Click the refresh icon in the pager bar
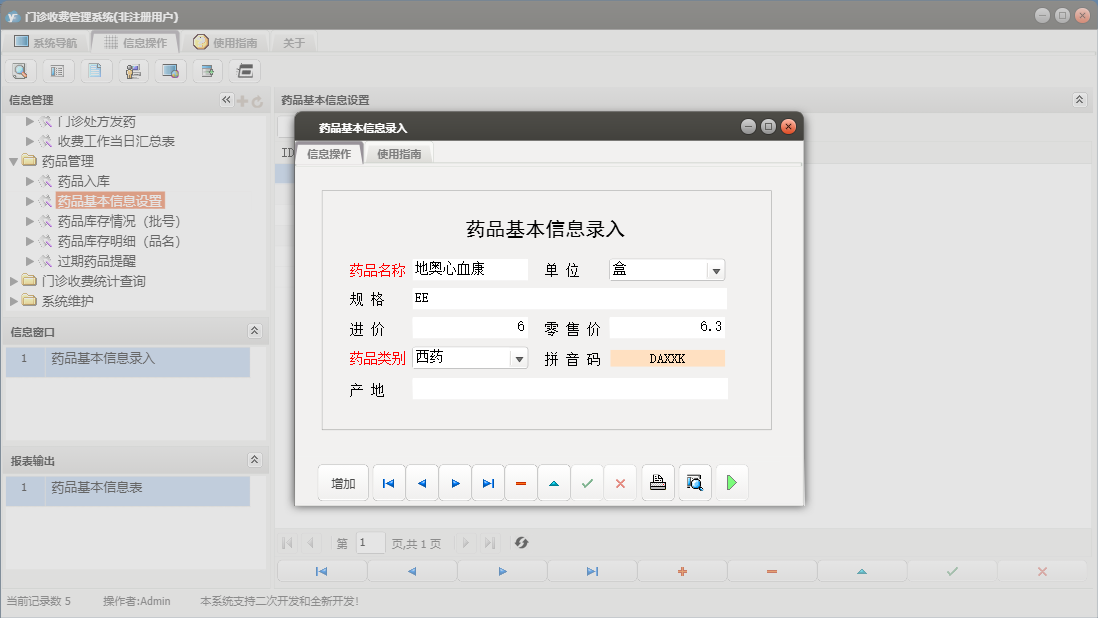The width and height of the screenshot is (1098, 618). (x=521, y=543)
